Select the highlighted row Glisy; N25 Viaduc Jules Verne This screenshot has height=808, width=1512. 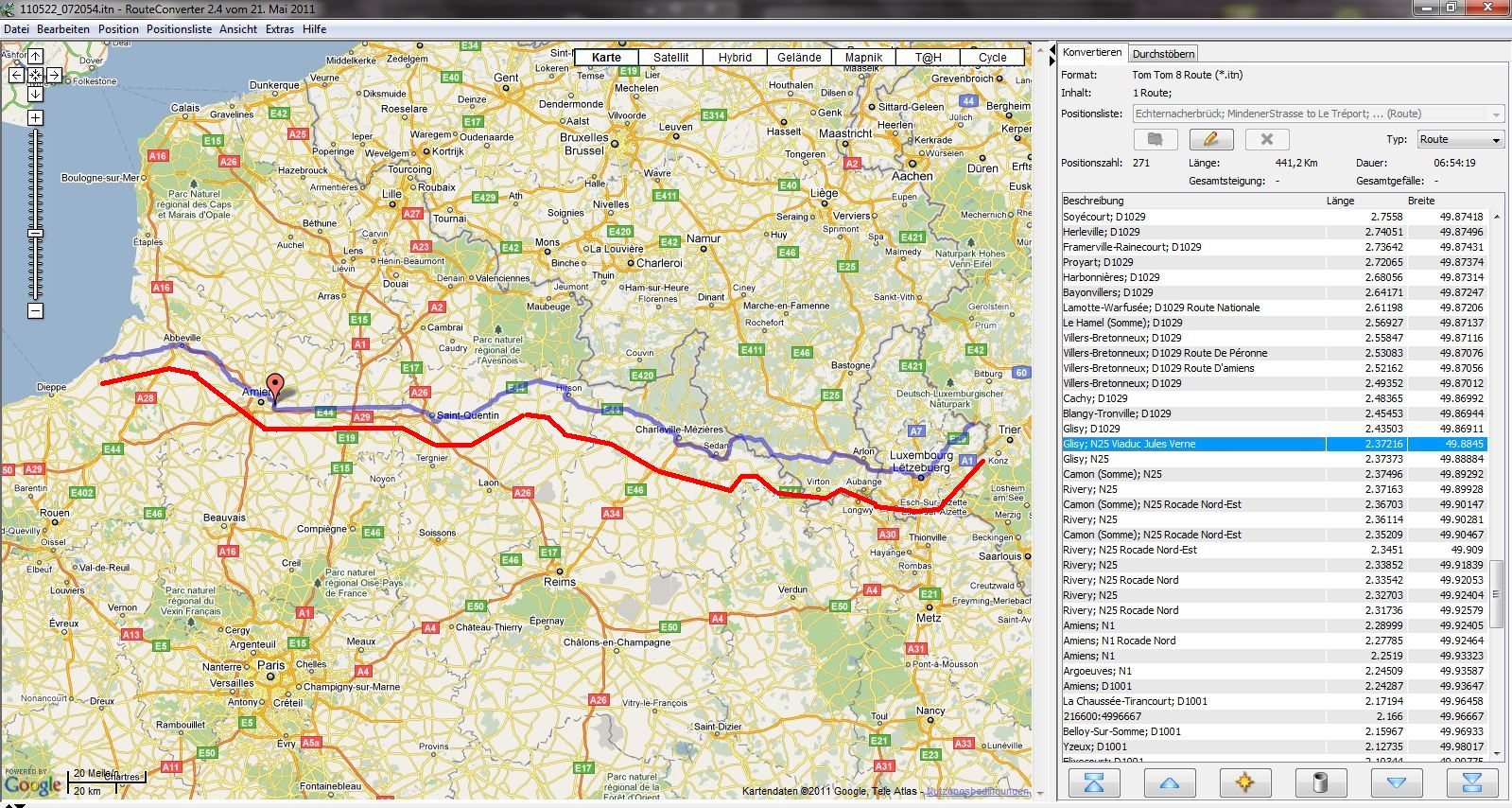pos(1275,444)
